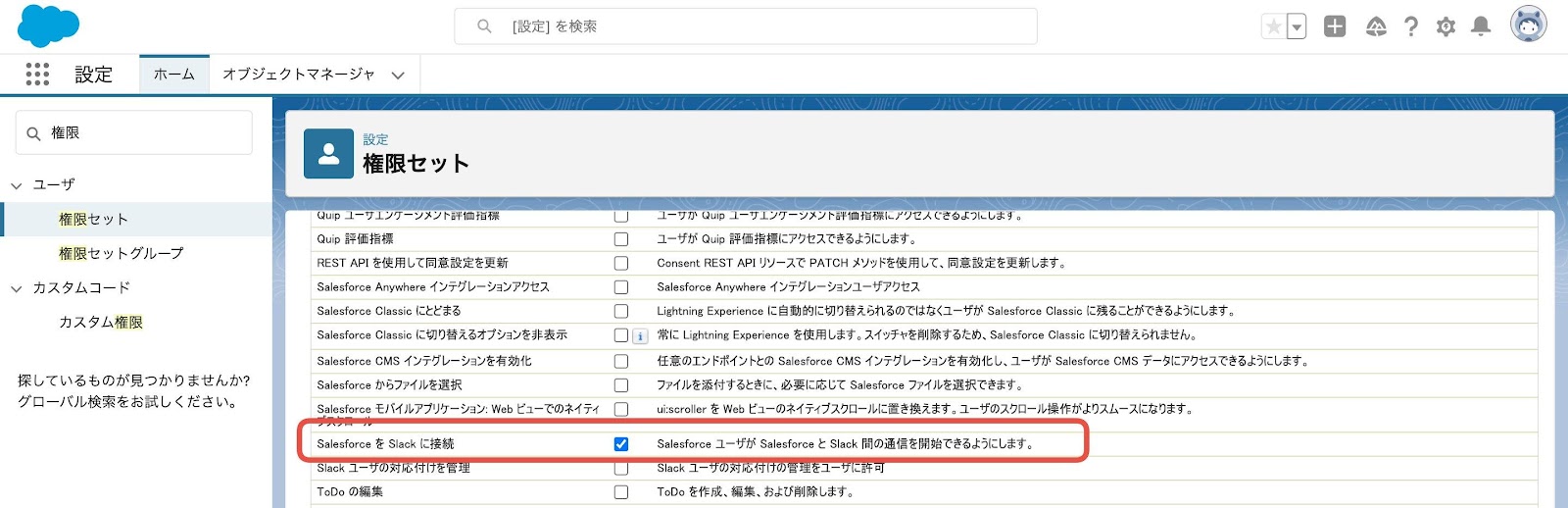Screen dimensions: 1568x508
Task: Click the favorites star icon
Action: coord(1273,27)
